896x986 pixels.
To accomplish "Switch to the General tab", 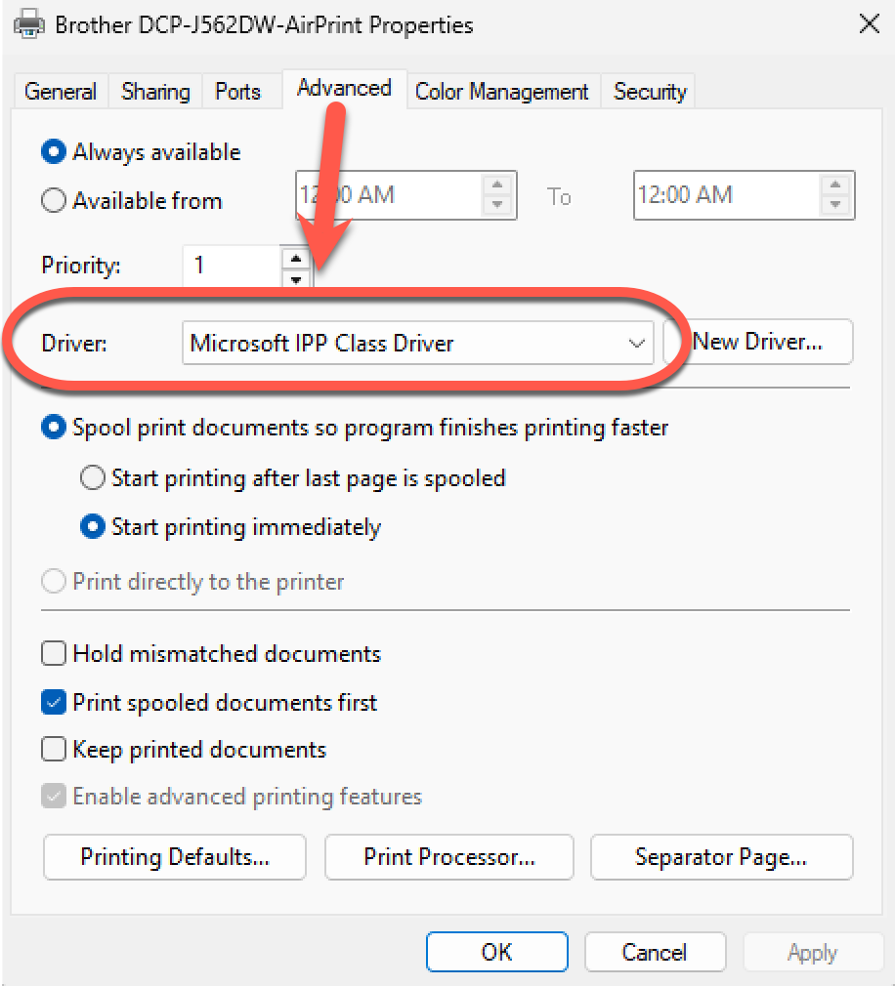I will point(60,92).
